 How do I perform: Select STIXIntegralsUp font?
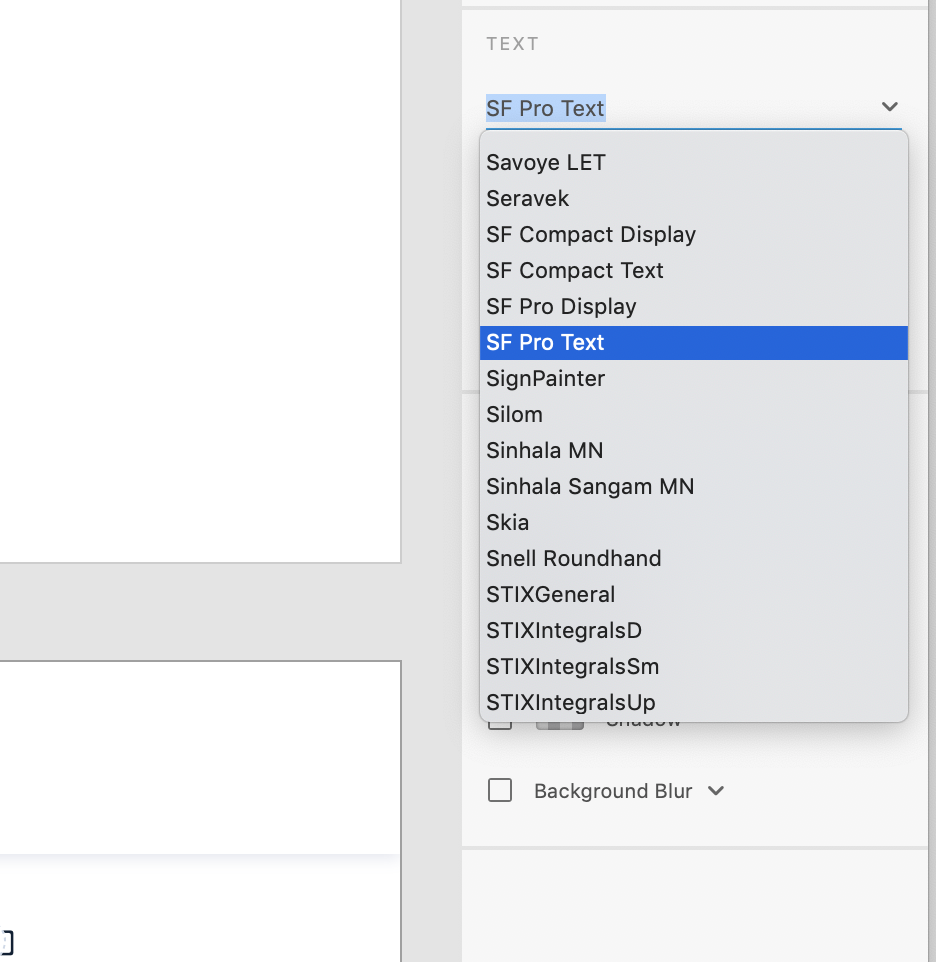pyautogui.click(x=571, y=702)
